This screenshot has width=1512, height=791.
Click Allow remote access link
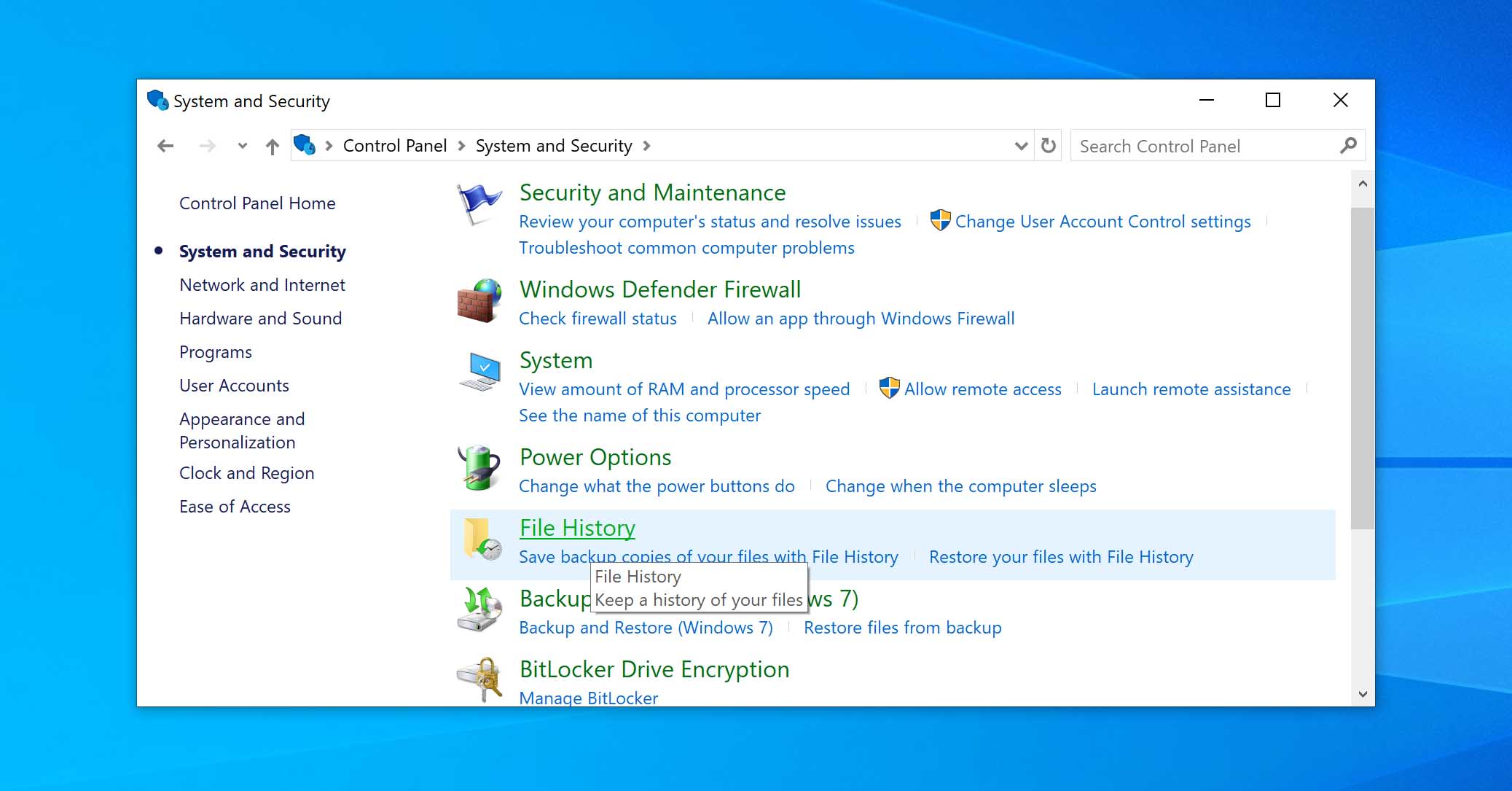(982, 389)
